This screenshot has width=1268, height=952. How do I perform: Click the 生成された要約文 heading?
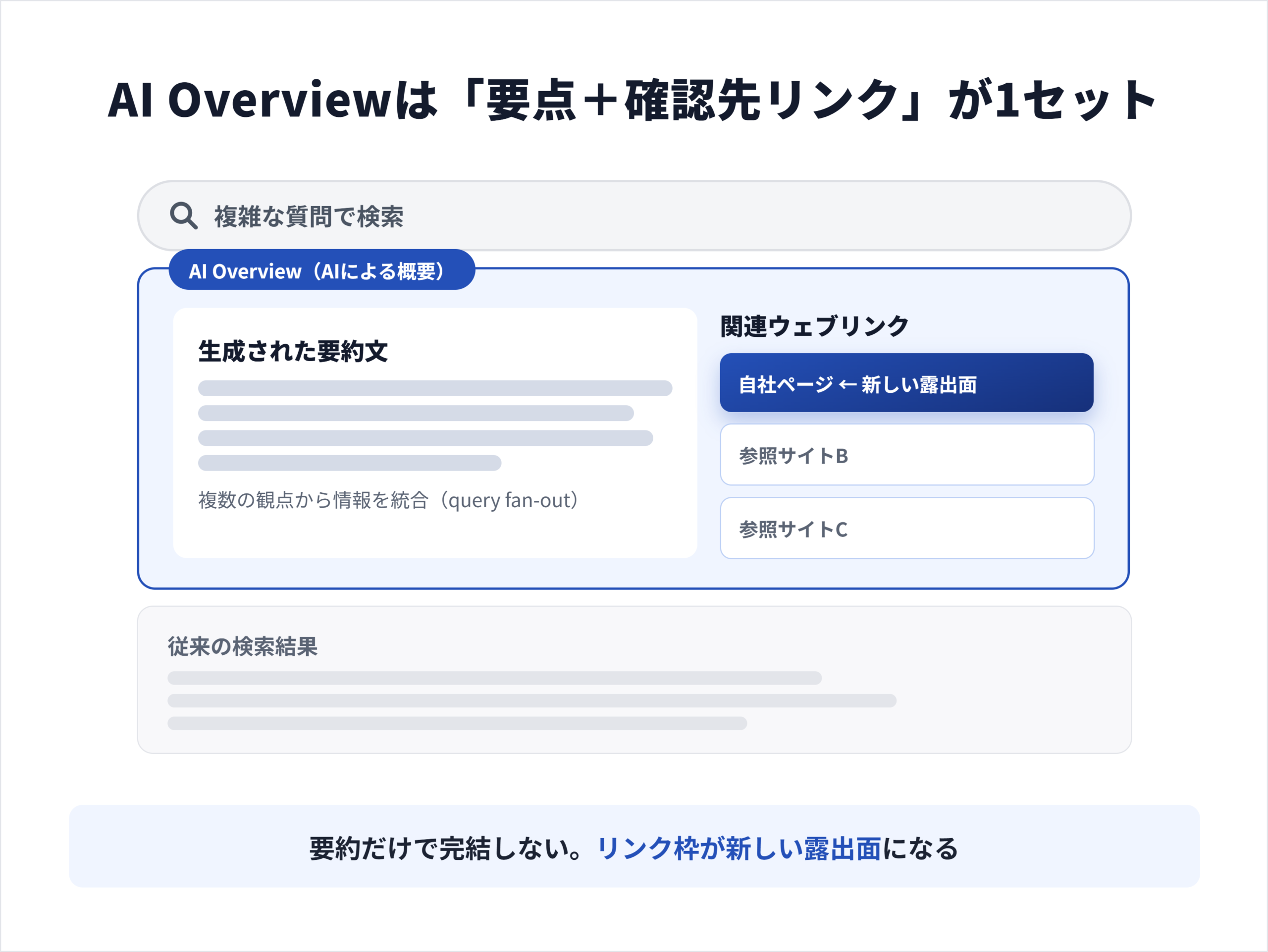(x=293, y=351)
